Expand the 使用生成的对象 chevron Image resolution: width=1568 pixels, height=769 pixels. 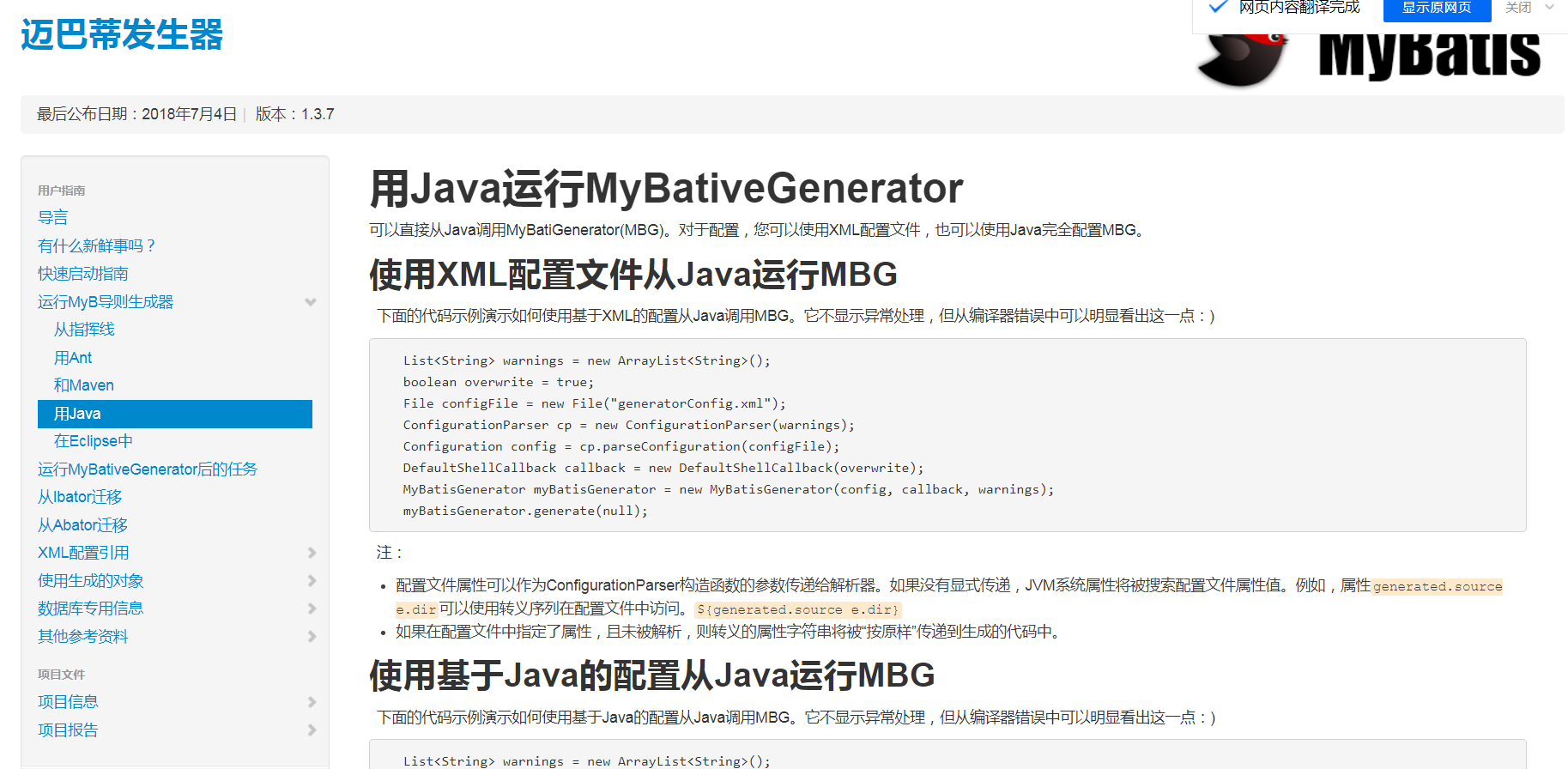tap(312, 581)
